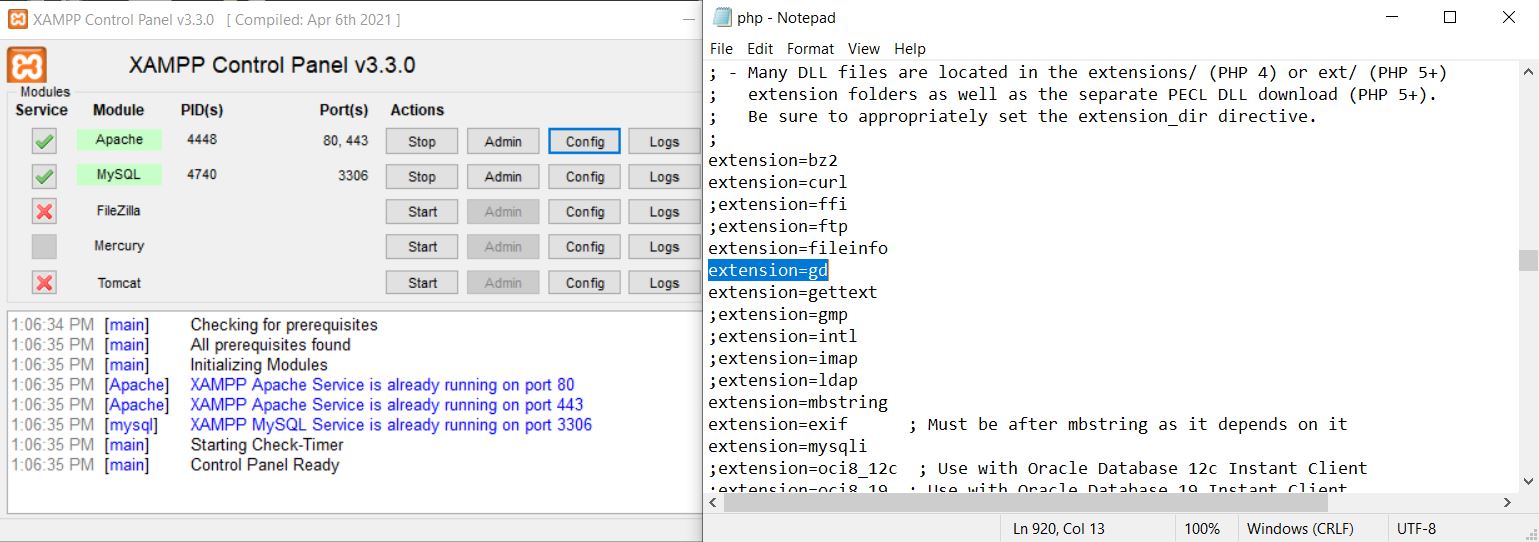View Mercury Logs
Image resolution: width=1539 pixels, height=542 pixels.
click(x=664, y=246)
